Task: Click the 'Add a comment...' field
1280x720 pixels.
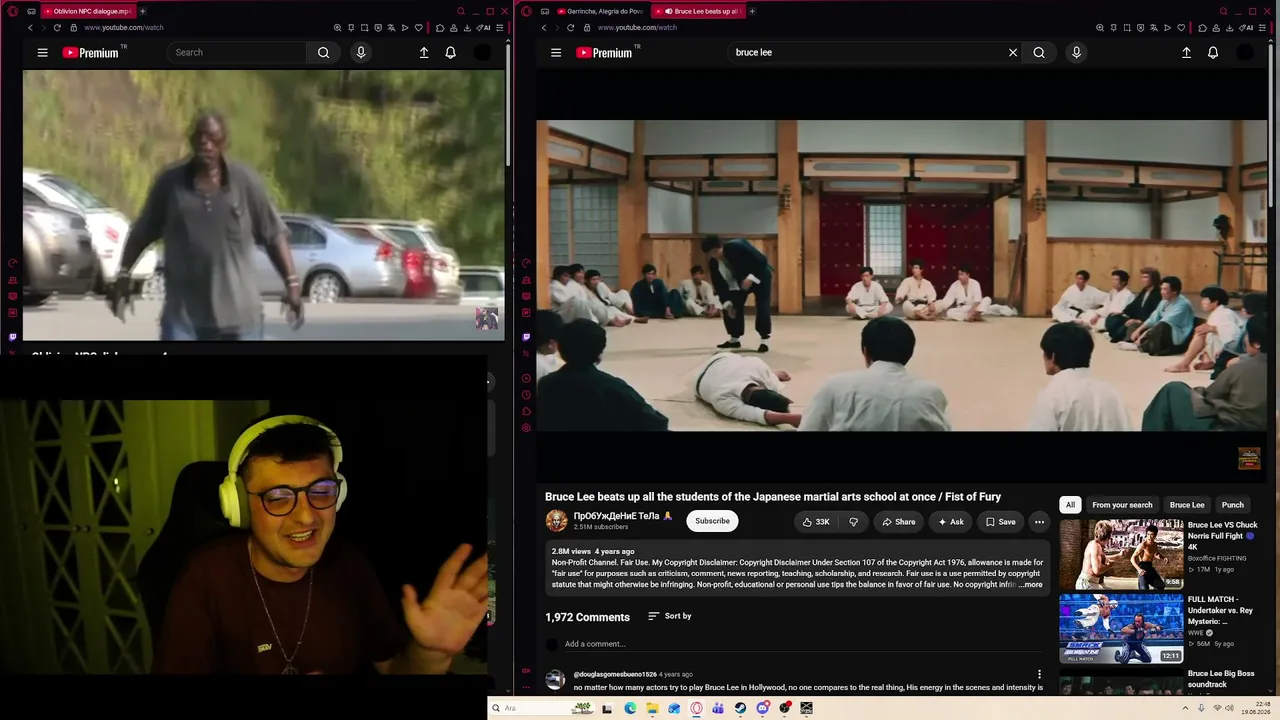Action: (x=804, y=644)
